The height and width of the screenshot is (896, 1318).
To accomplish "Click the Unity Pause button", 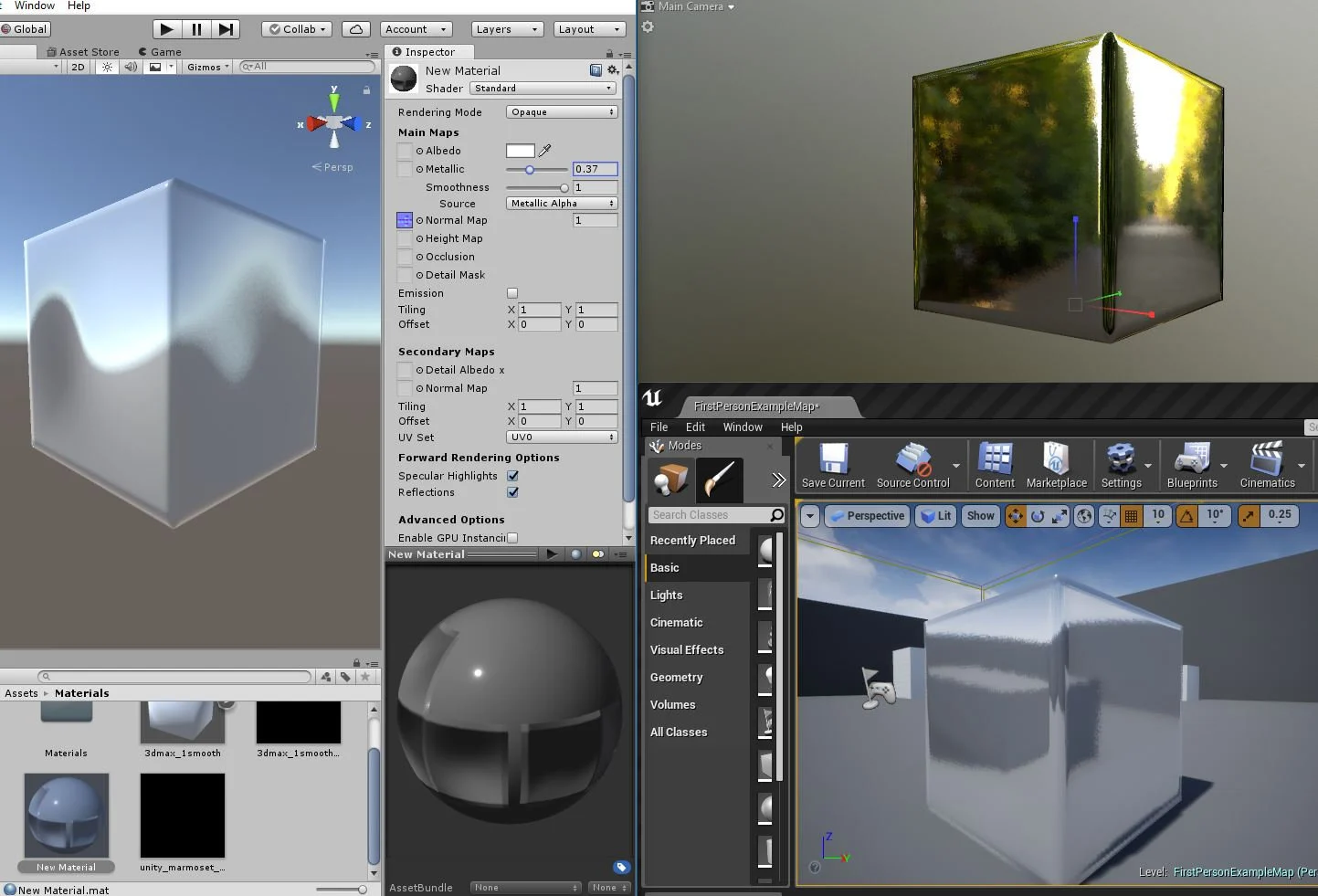I will [196, 29].
